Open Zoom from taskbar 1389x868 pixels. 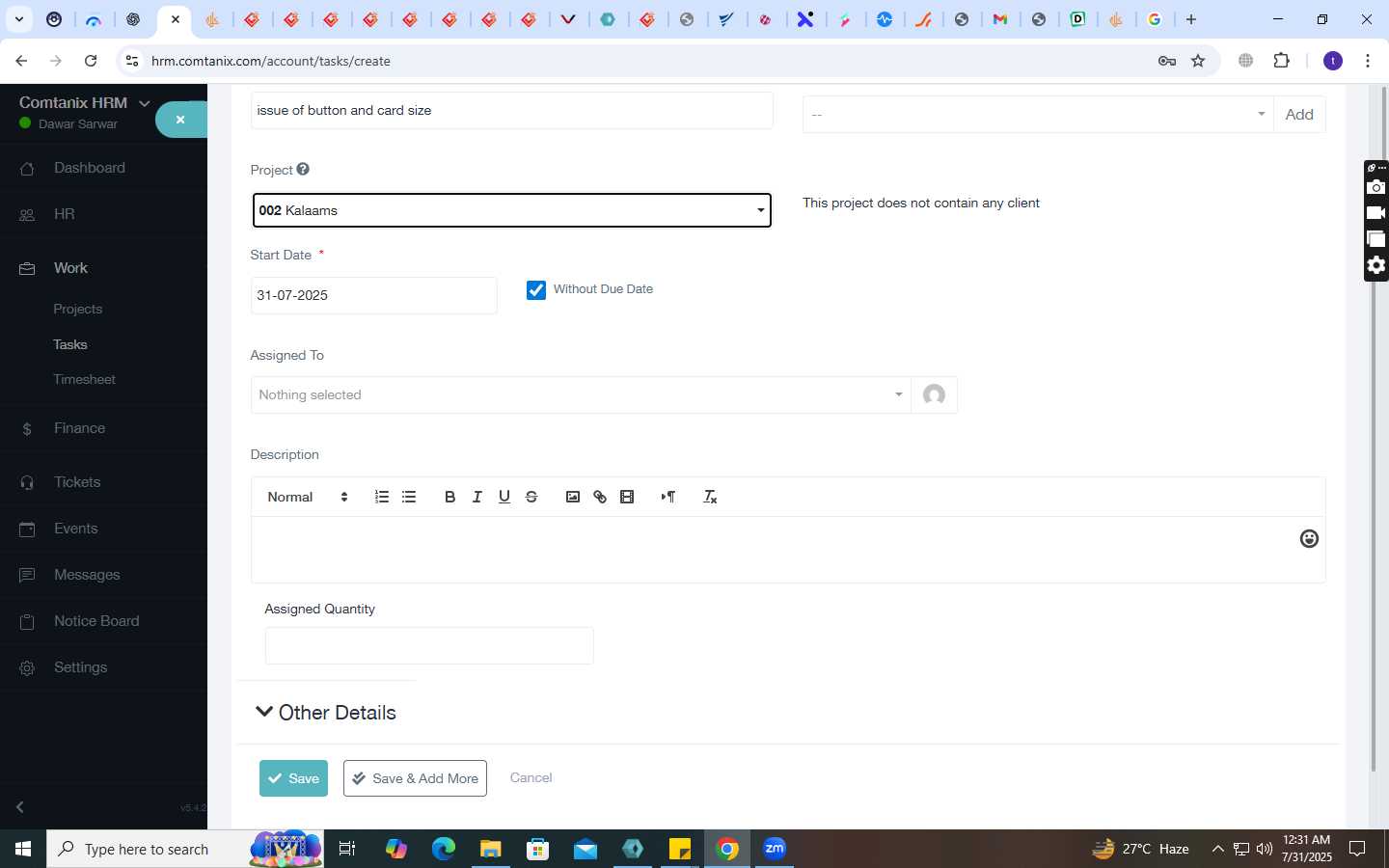pos(775,849)
